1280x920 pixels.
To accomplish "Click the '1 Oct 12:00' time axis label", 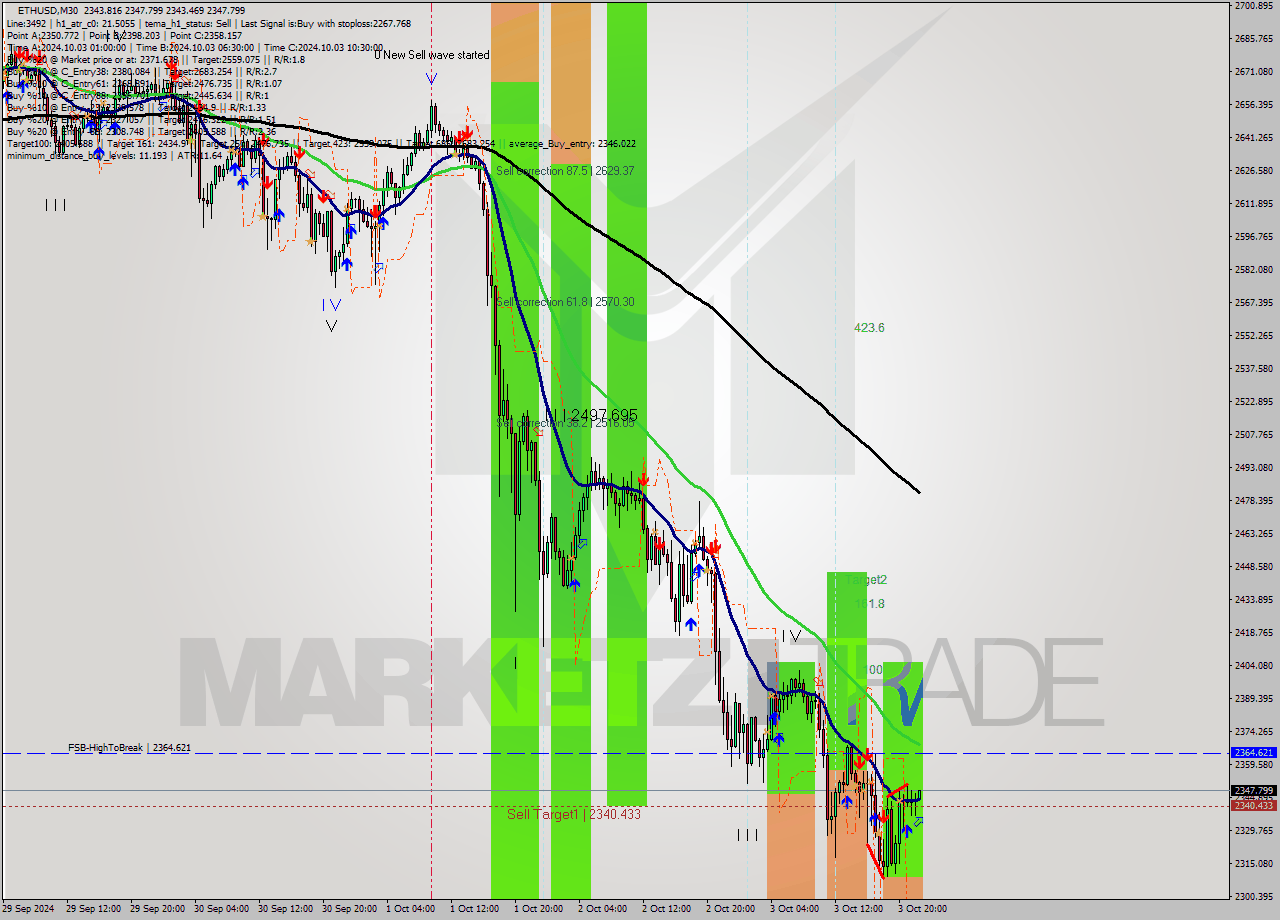I will point(475,909).
